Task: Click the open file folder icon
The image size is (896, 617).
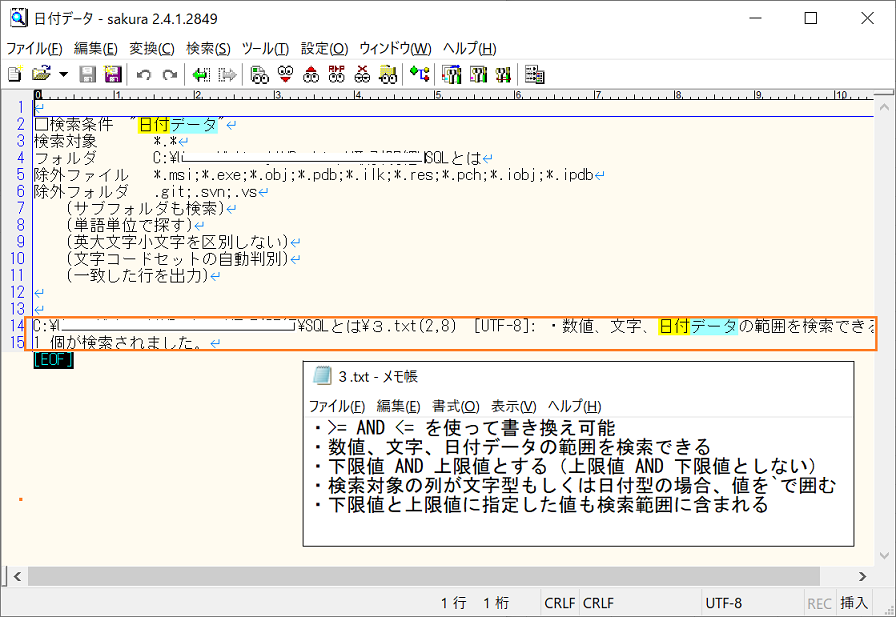Action: (41, 74)
